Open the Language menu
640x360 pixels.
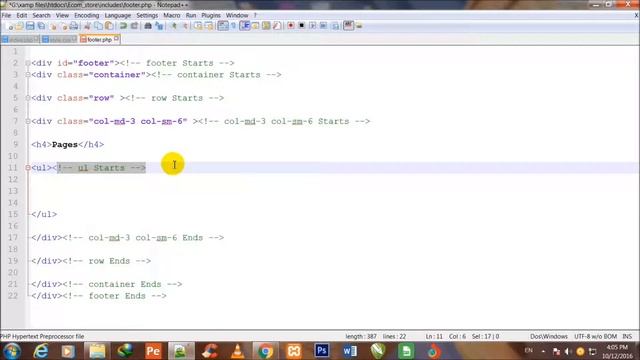[118, 16]
